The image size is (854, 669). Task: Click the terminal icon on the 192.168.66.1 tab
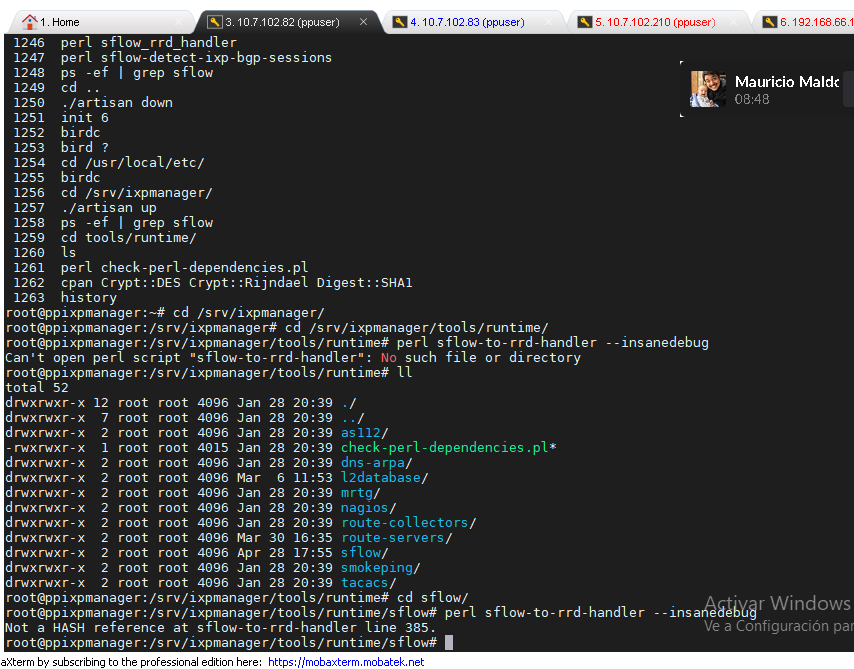[769, 22]
